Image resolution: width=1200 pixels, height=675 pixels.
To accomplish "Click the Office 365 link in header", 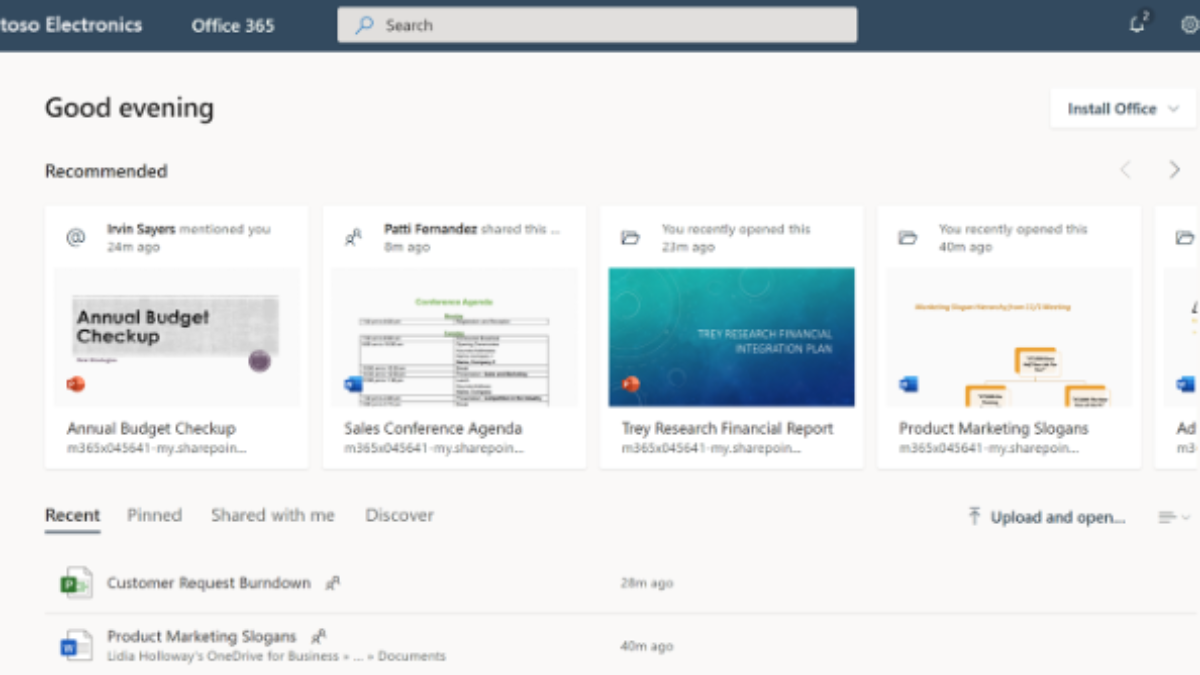I will click(233, 26).
